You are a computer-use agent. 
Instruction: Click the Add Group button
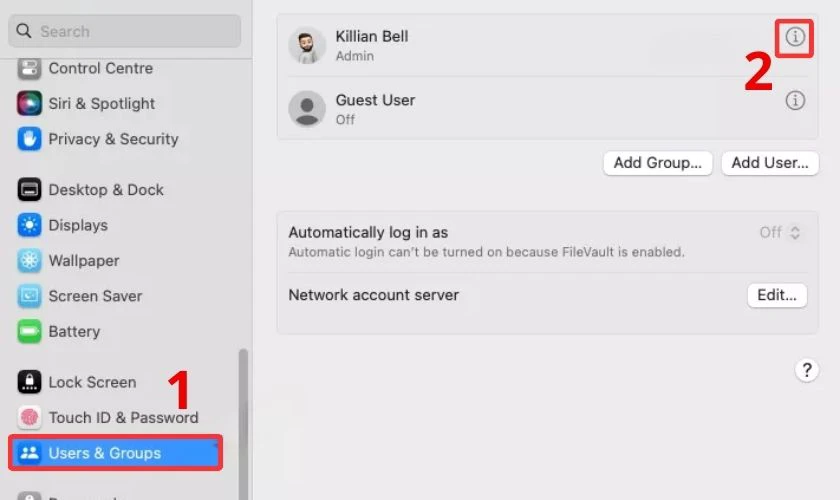657,163
